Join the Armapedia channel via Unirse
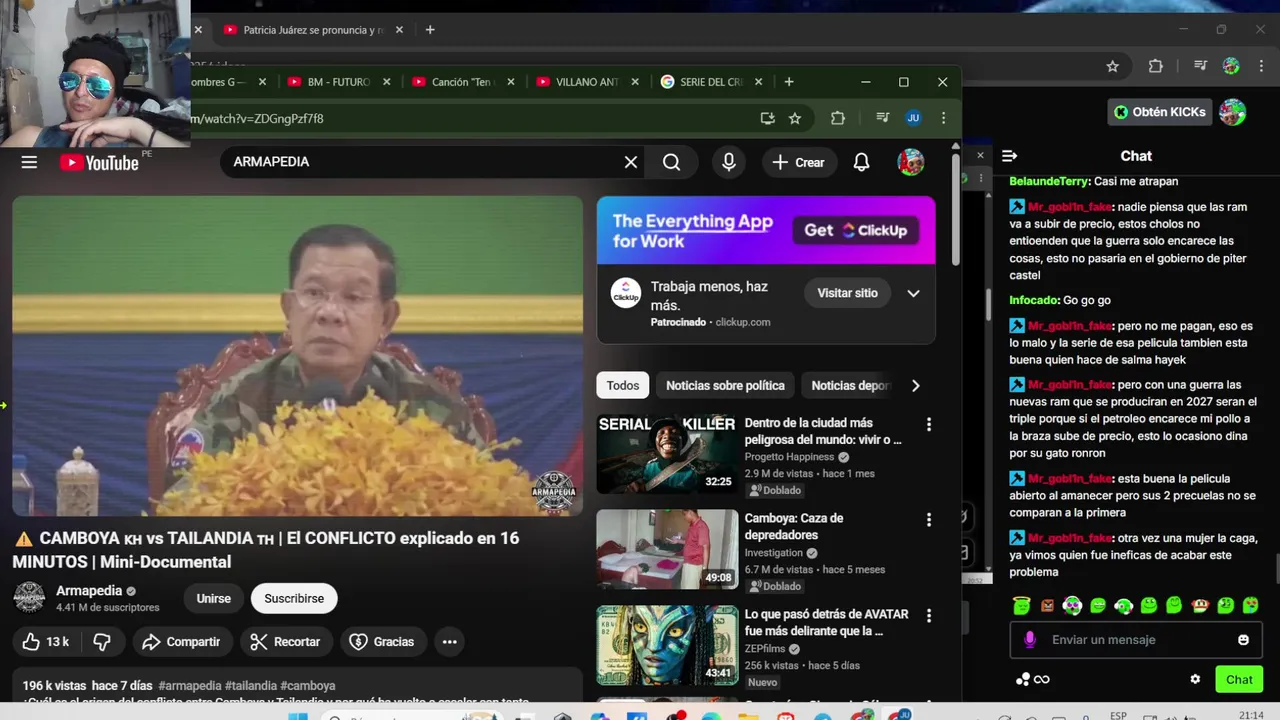1280x720 pixels. [x=213, y=598]
